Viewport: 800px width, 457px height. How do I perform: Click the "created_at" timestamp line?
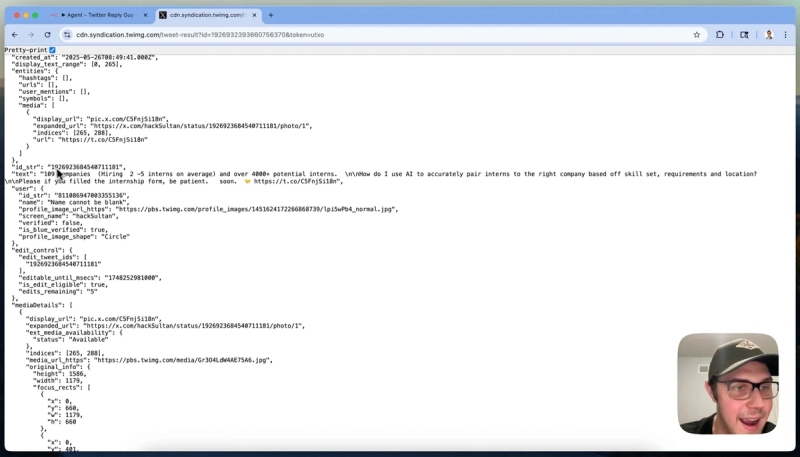coord(85,58)
